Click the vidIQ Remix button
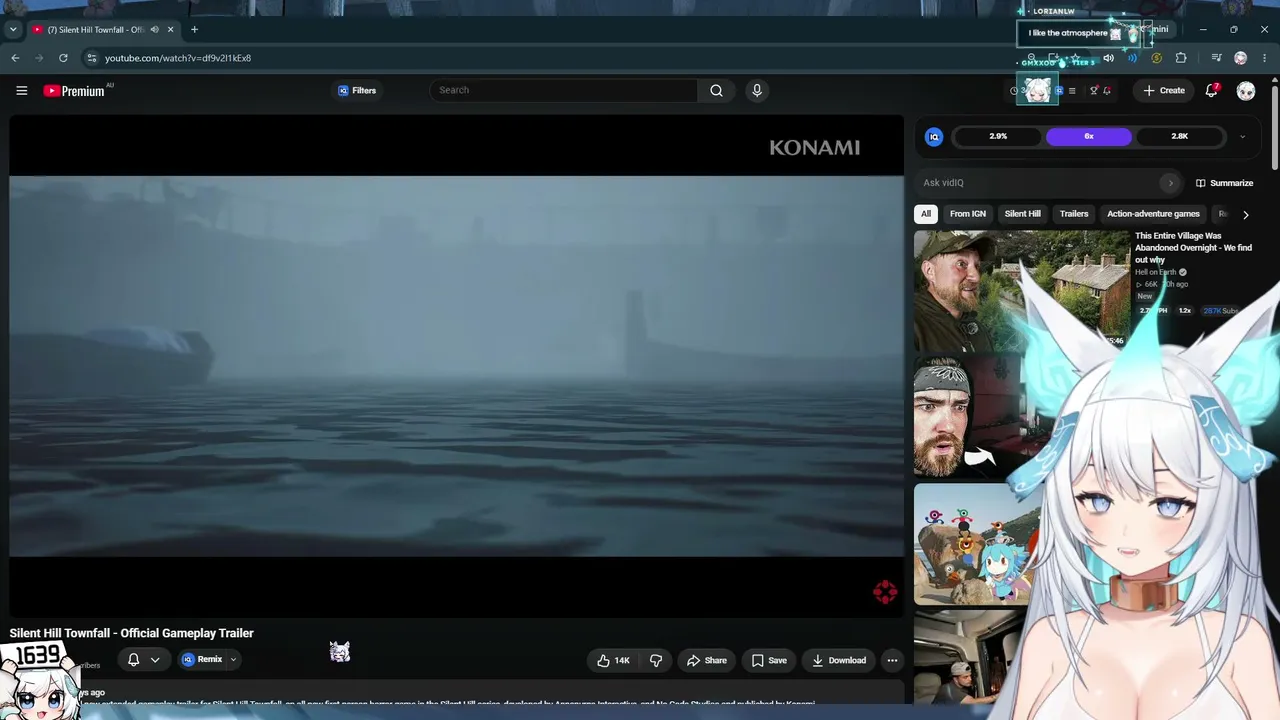The image size is (1280, 720). tap(202, 660)
